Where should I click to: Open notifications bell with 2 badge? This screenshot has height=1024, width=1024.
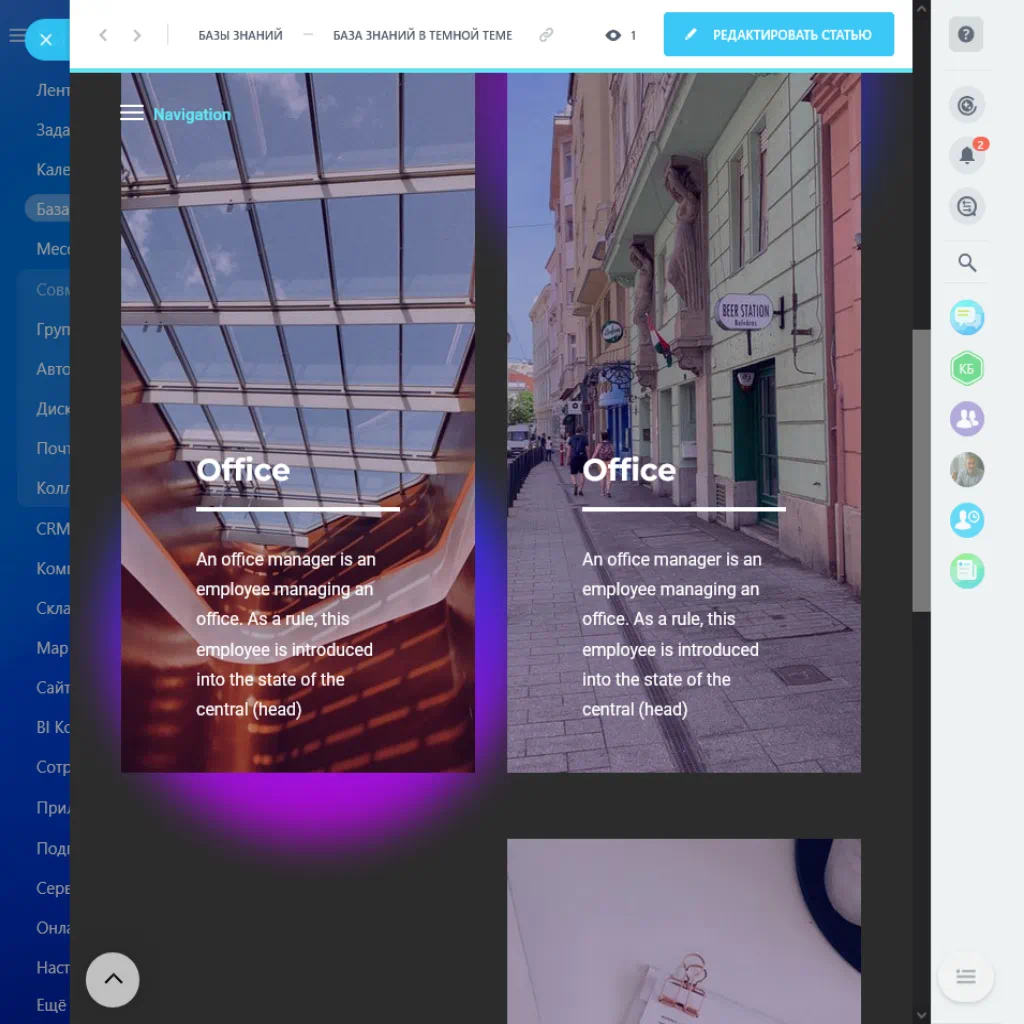[x=966, y=155]
